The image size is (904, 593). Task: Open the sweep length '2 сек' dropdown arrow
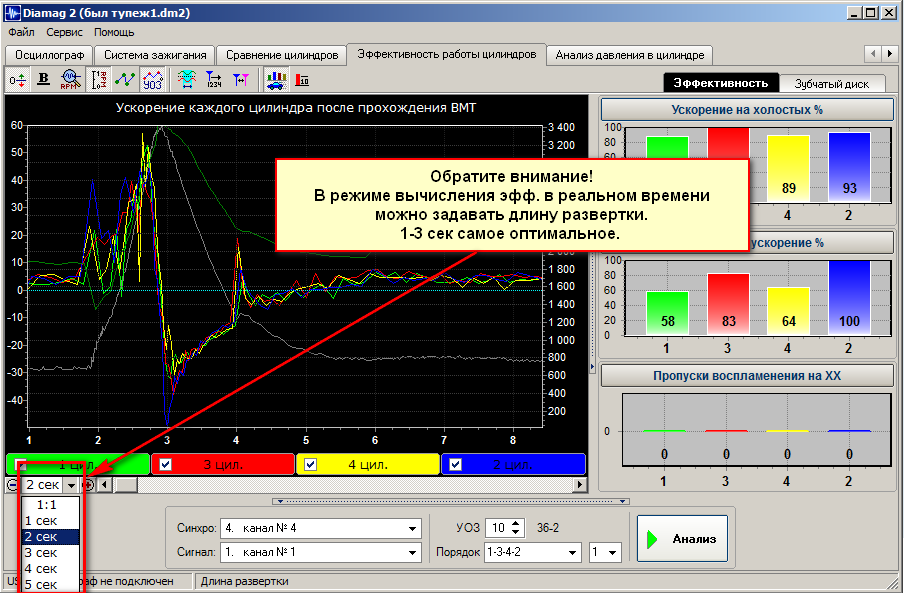click(x=71, y=485)
